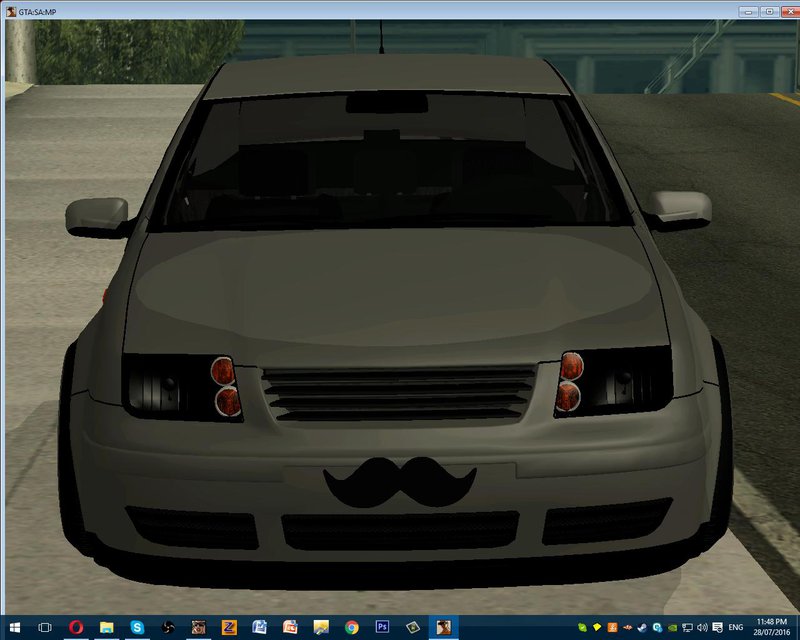Viewport: 800px width, 640px height.
Task: Open PowerPoint from the taskbar
Action: (290, 627)
